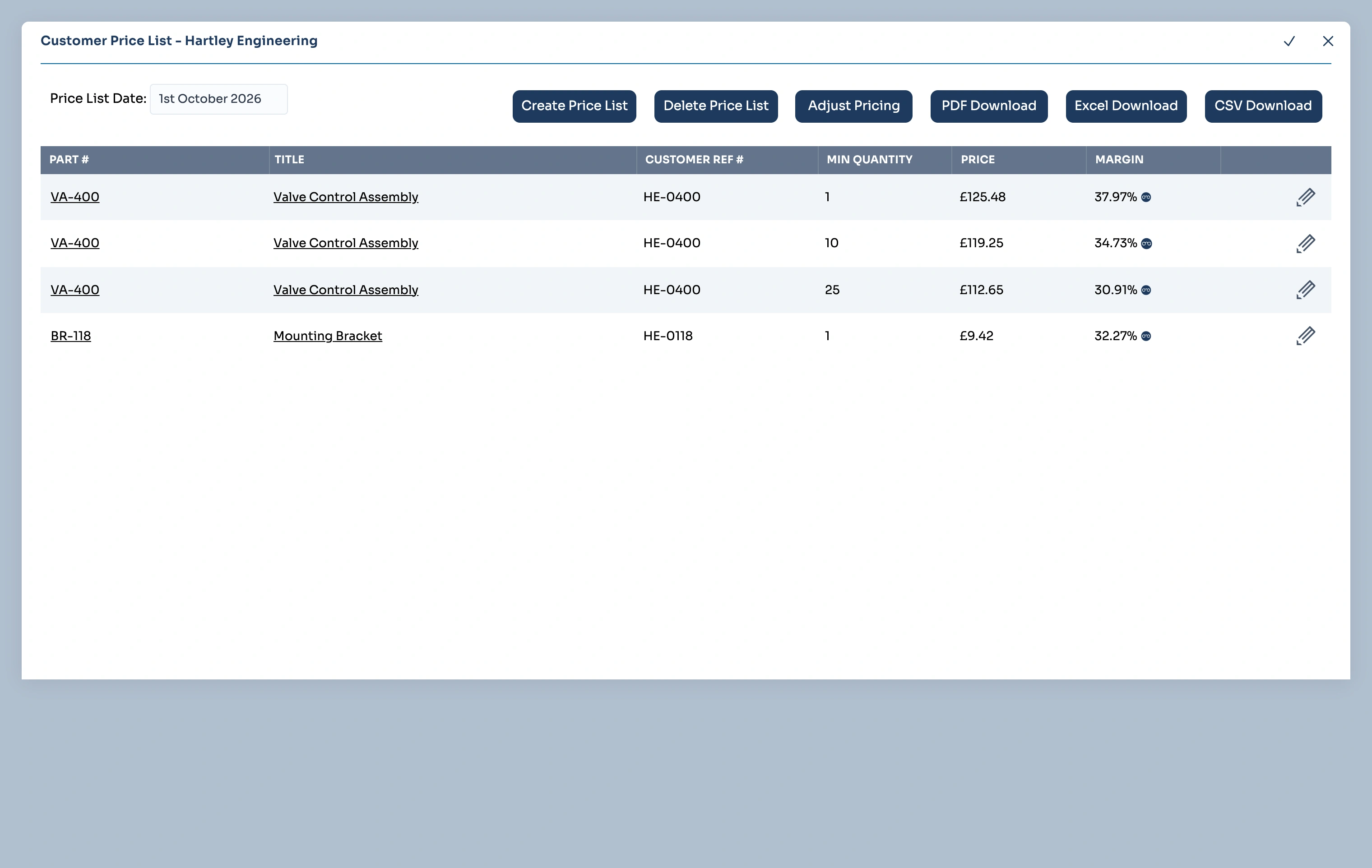Select the HE-0118 customer reference cell
The image size is (1372, 868).
[668, 336]
